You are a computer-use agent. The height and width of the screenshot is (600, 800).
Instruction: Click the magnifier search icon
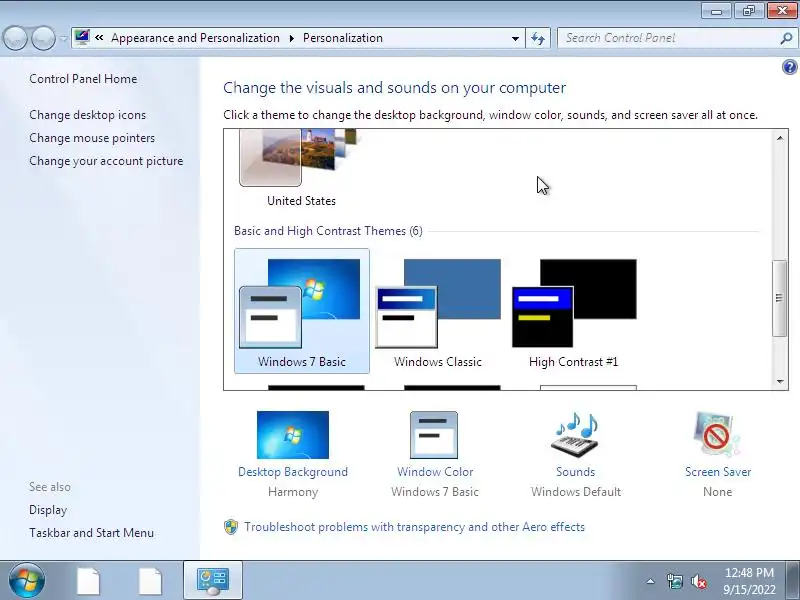click(x=786, y=38)
